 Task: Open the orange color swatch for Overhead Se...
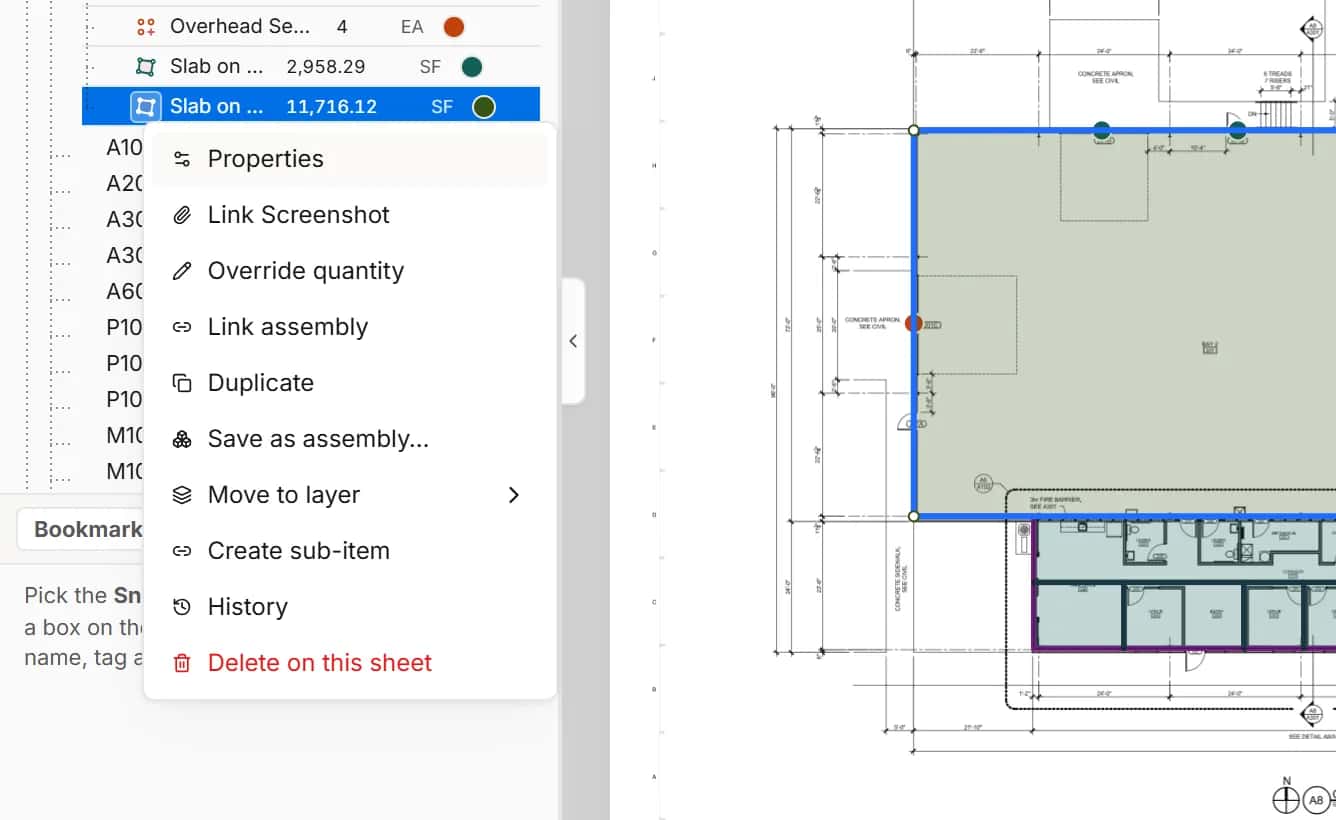pyautogui.click(x=454, y=27)
